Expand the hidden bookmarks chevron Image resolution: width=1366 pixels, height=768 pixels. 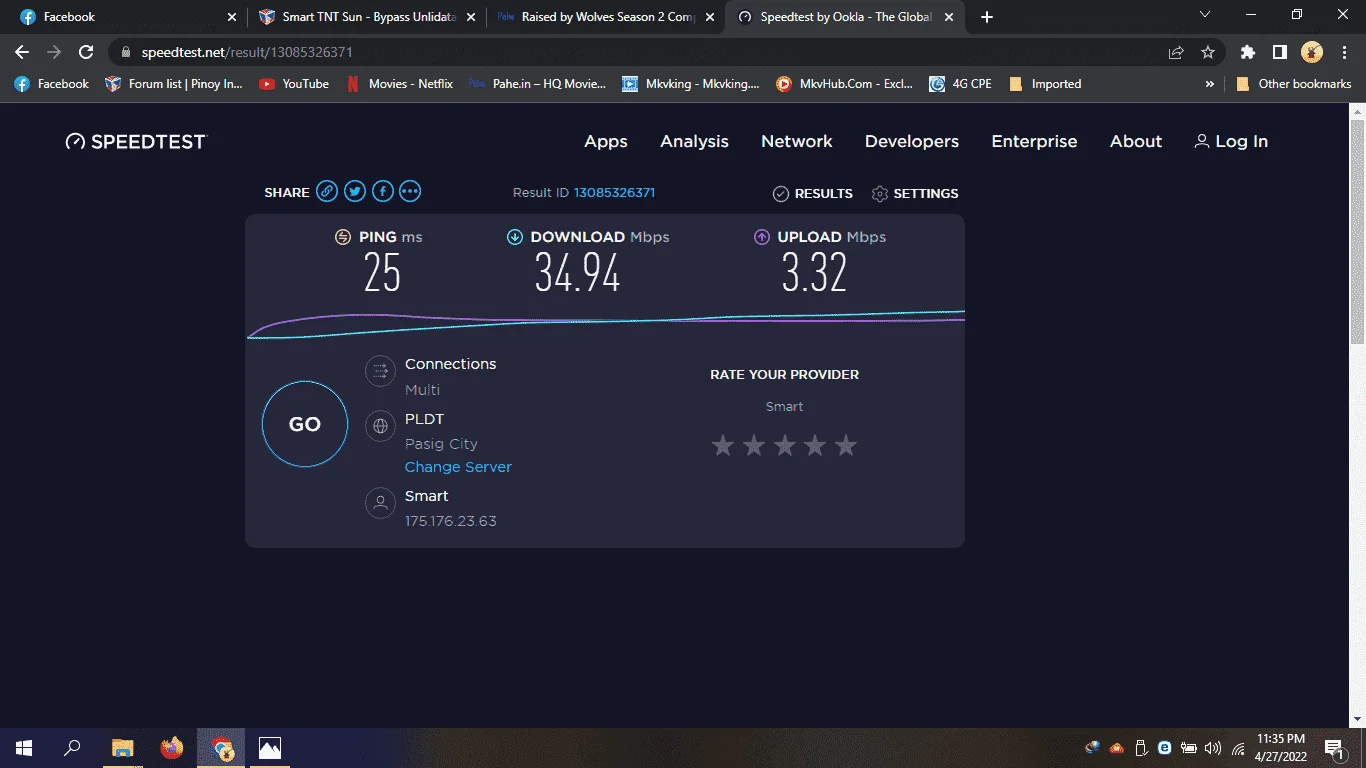tap(1210, 84)
